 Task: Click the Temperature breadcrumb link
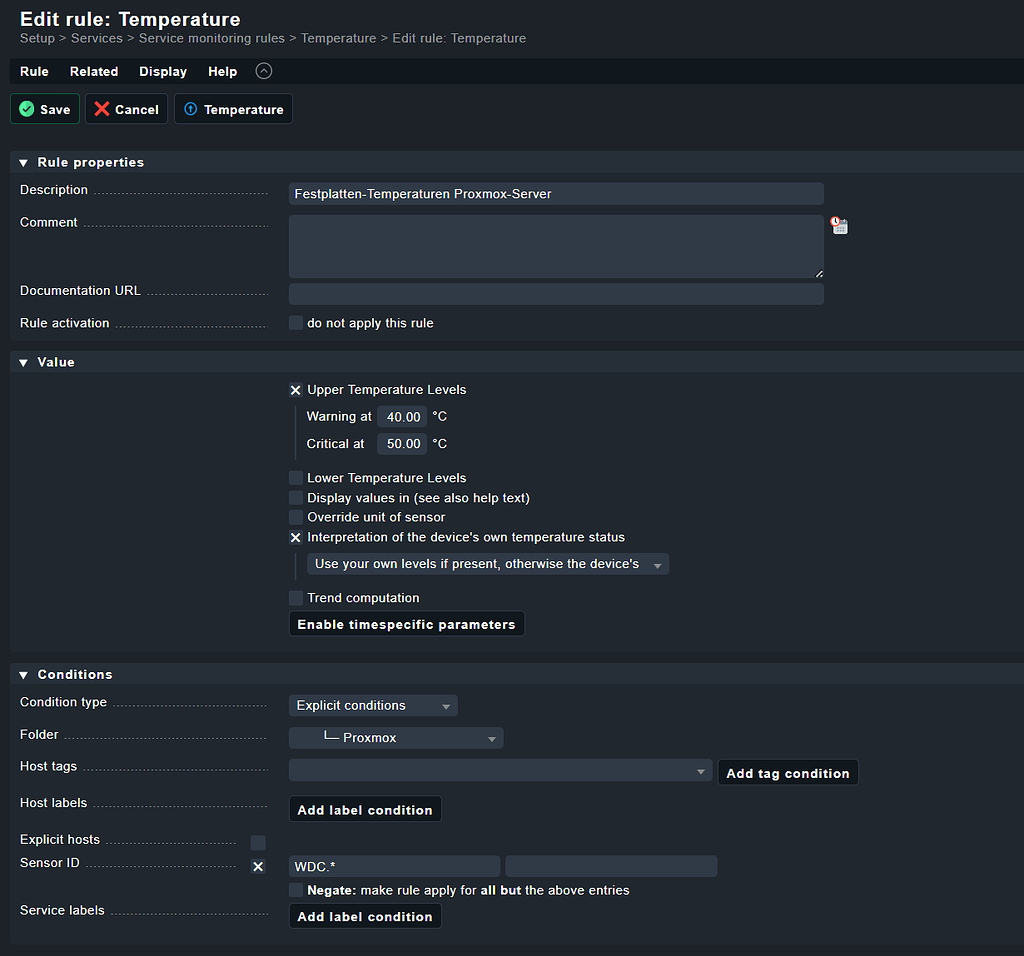[x=338, y=38]
